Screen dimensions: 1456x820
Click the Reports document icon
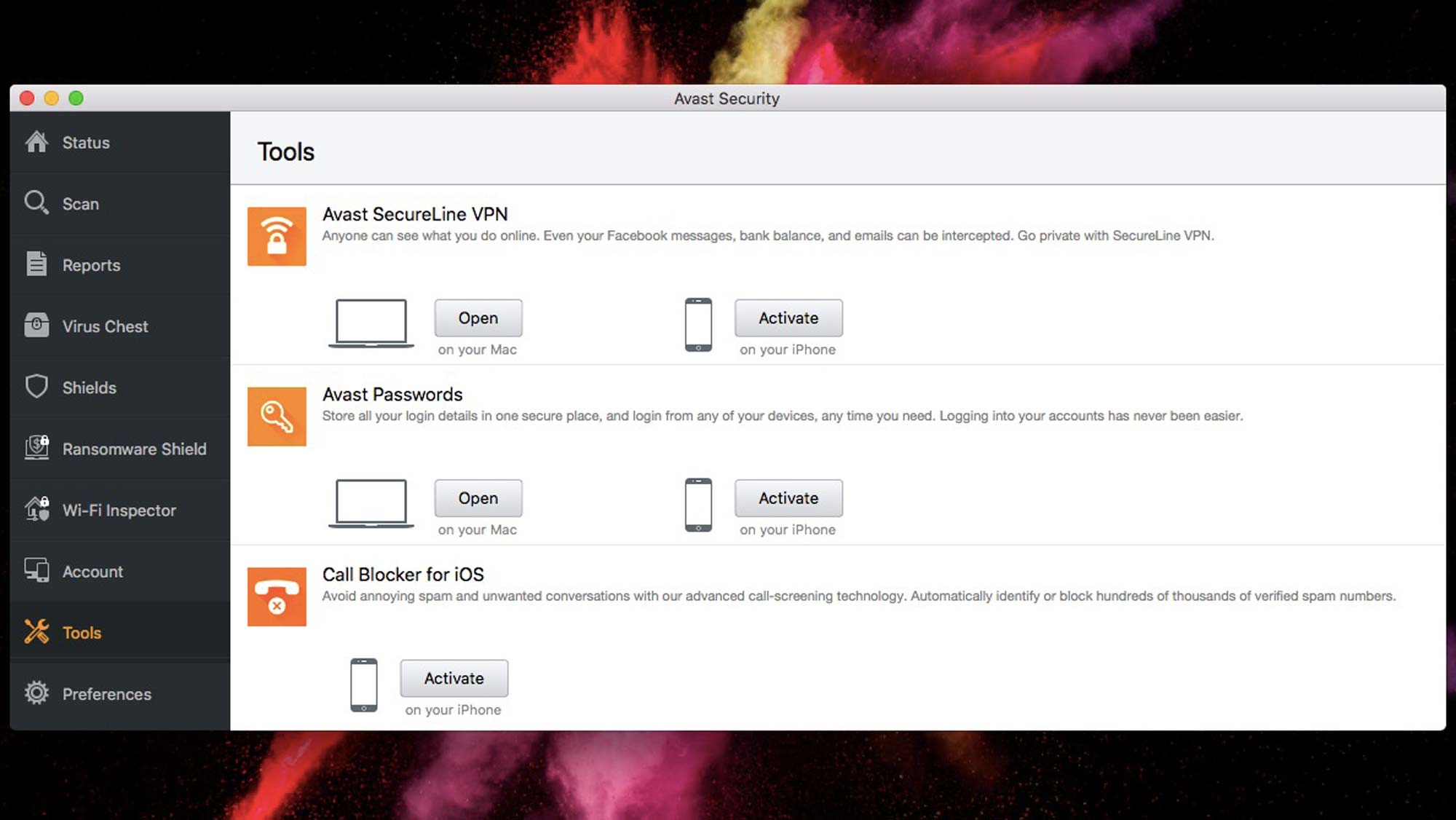coord(36,264)
